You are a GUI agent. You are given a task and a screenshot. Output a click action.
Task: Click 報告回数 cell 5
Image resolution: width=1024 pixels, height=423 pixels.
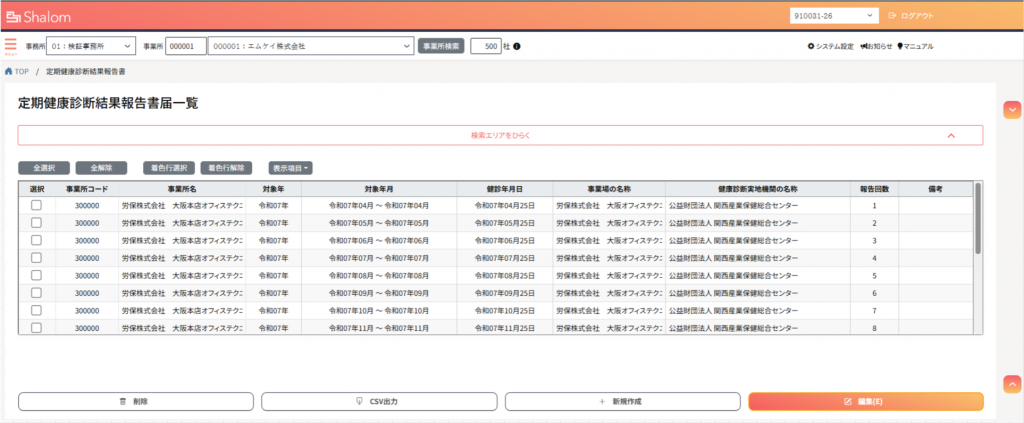click(x=874, y=275)
